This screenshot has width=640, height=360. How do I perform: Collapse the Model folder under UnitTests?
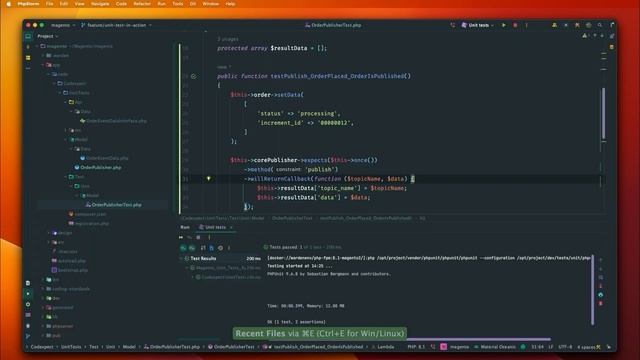(x=66, y=140)
